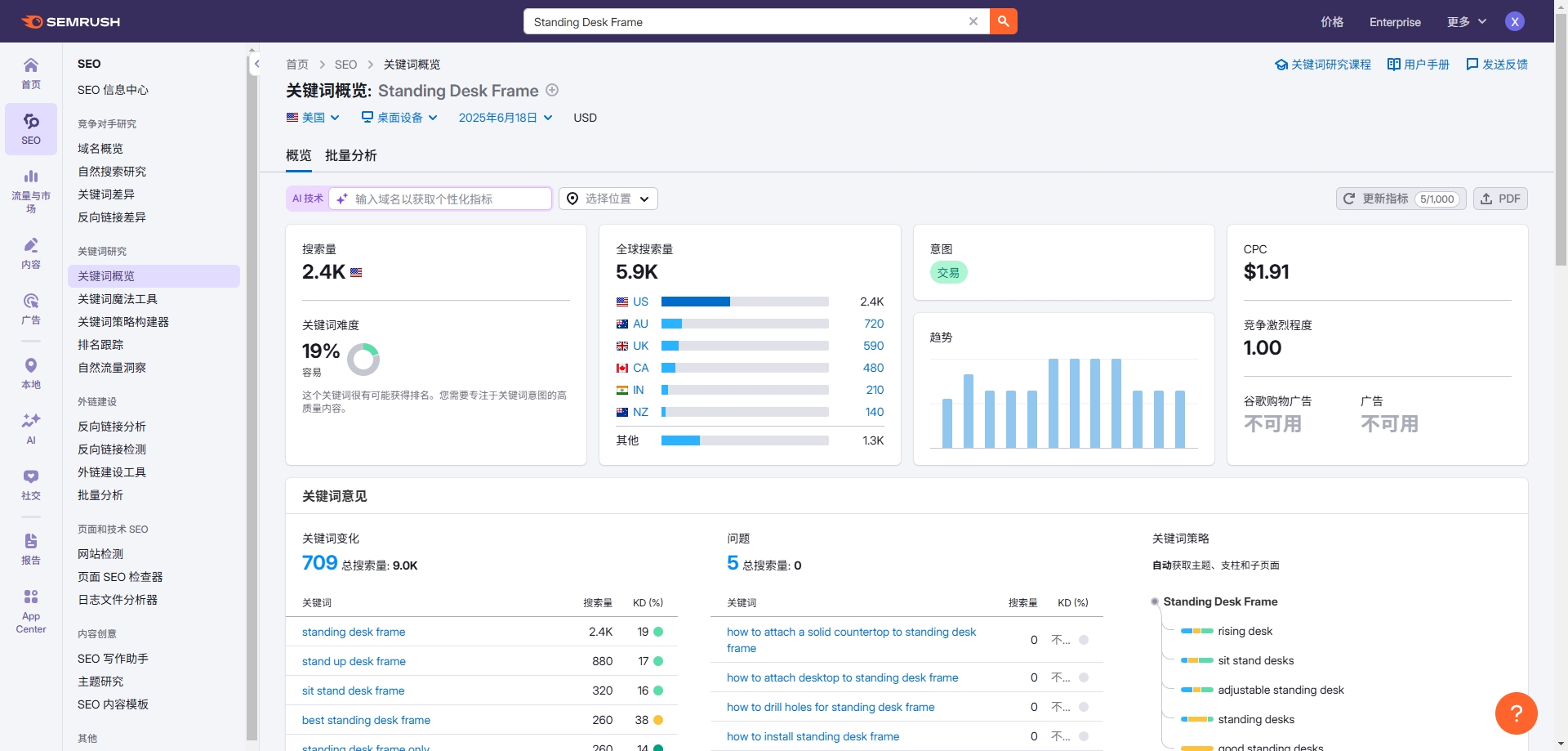Click 709 keyword variations count
1568x751 pixels.
click(x=319, y=563)
